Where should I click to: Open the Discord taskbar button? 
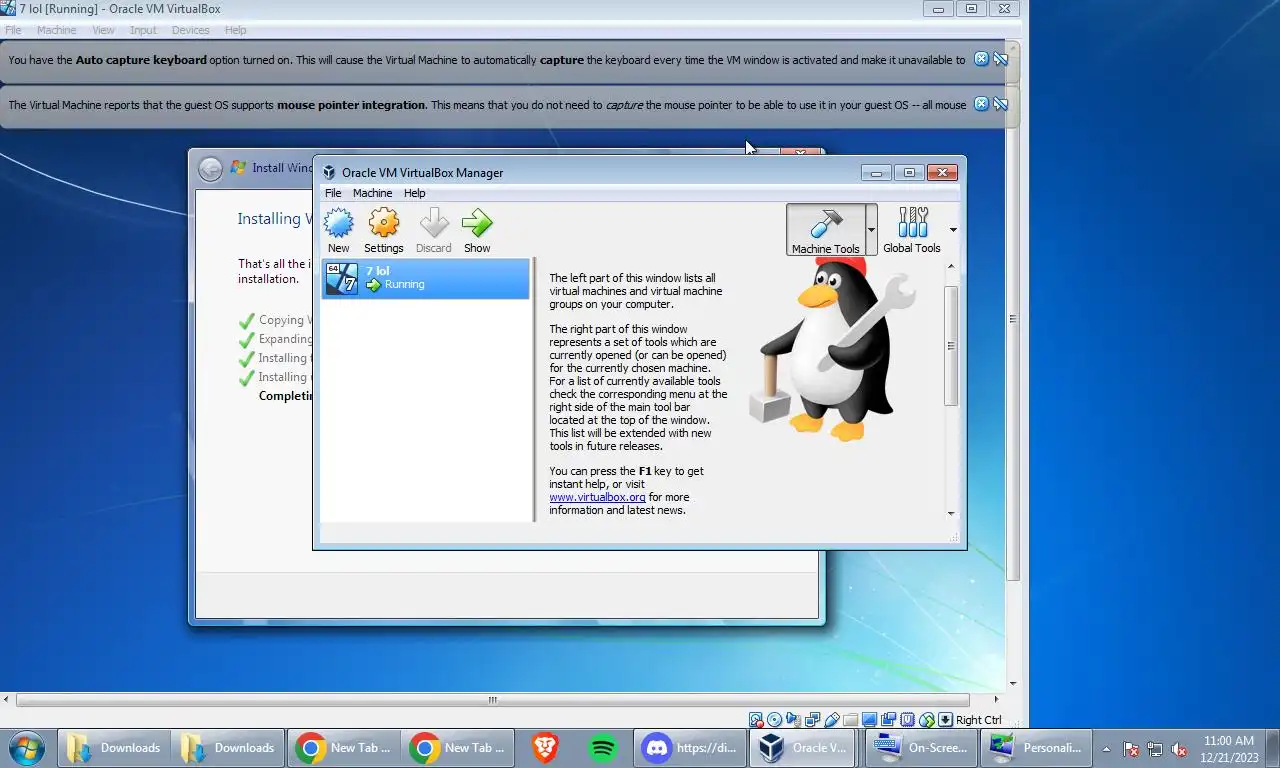point(689,747)
